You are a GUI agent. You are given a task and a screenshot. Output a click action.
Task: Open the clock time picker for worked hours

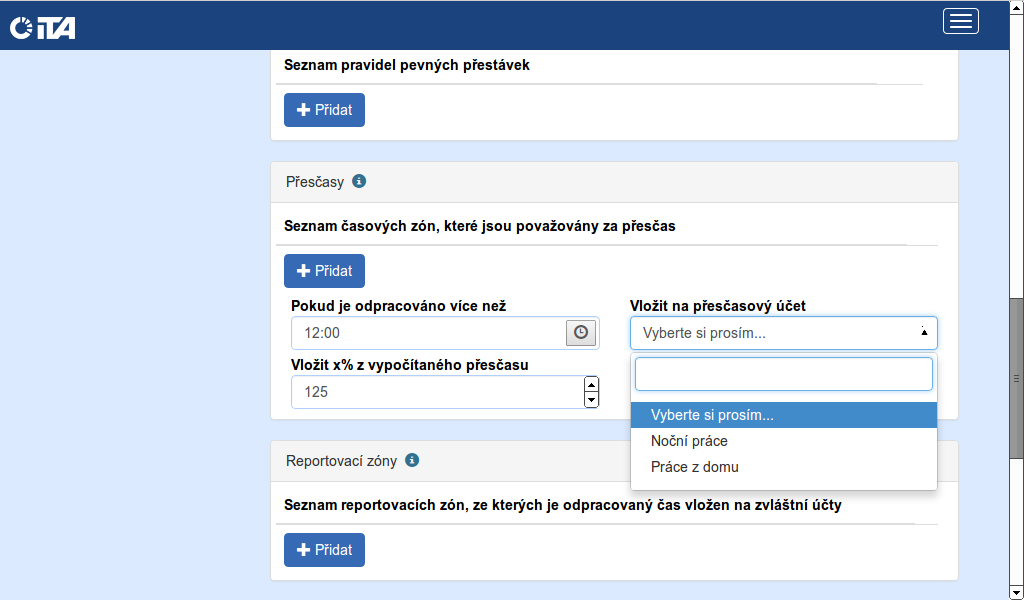[x=581, y=333]
